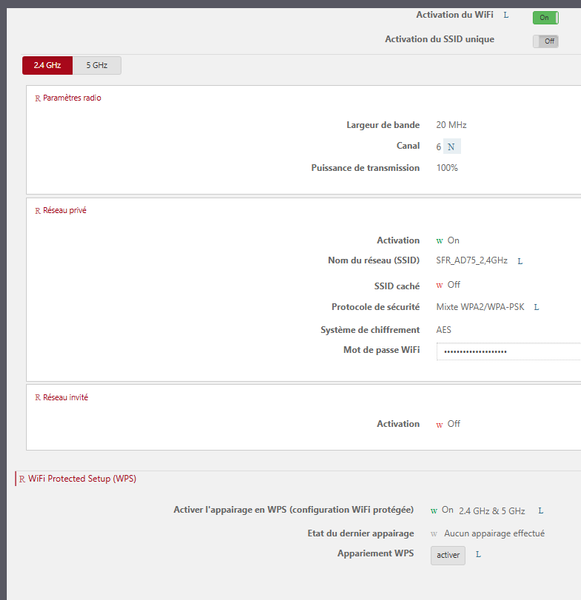Click the Mot de passe WiFi field
The height and width of the screenshot is (600, 581).
coord(509,351)
